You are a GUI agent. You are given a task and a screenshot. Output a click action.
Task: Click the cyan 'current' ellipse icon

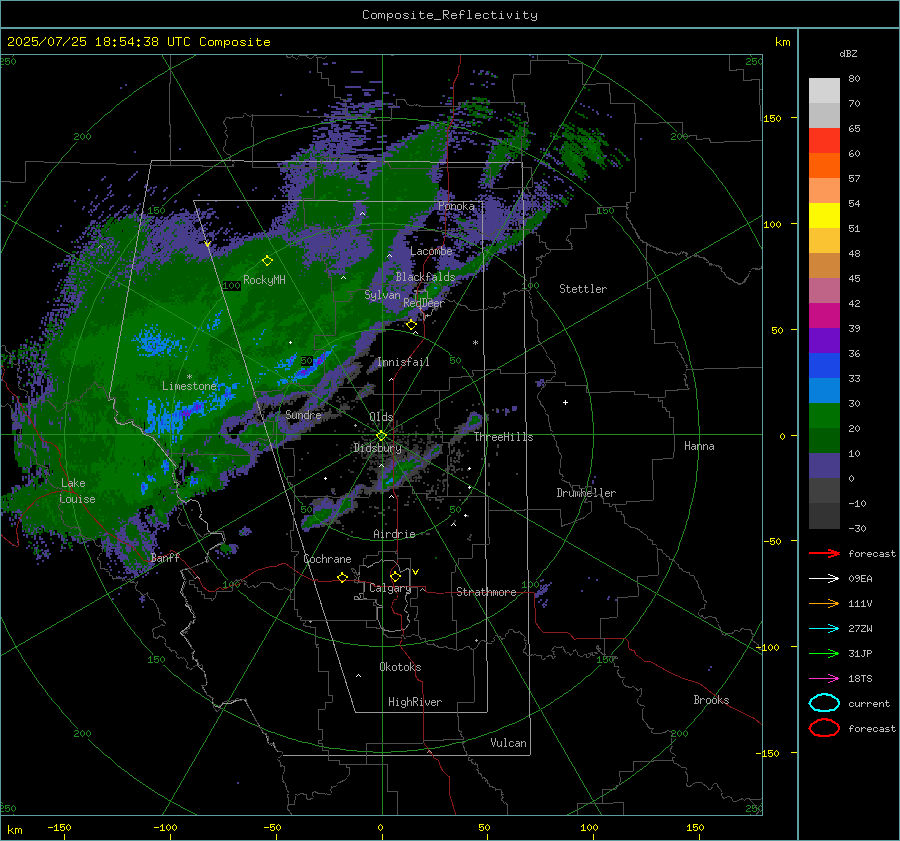[x=824, y=703]
